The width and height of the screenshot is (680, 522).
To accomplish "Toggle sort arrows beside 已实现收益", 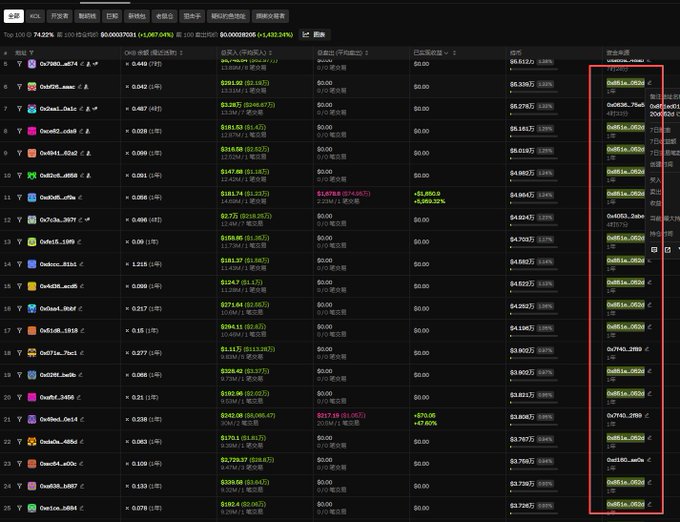I will (x=454, y=53).
